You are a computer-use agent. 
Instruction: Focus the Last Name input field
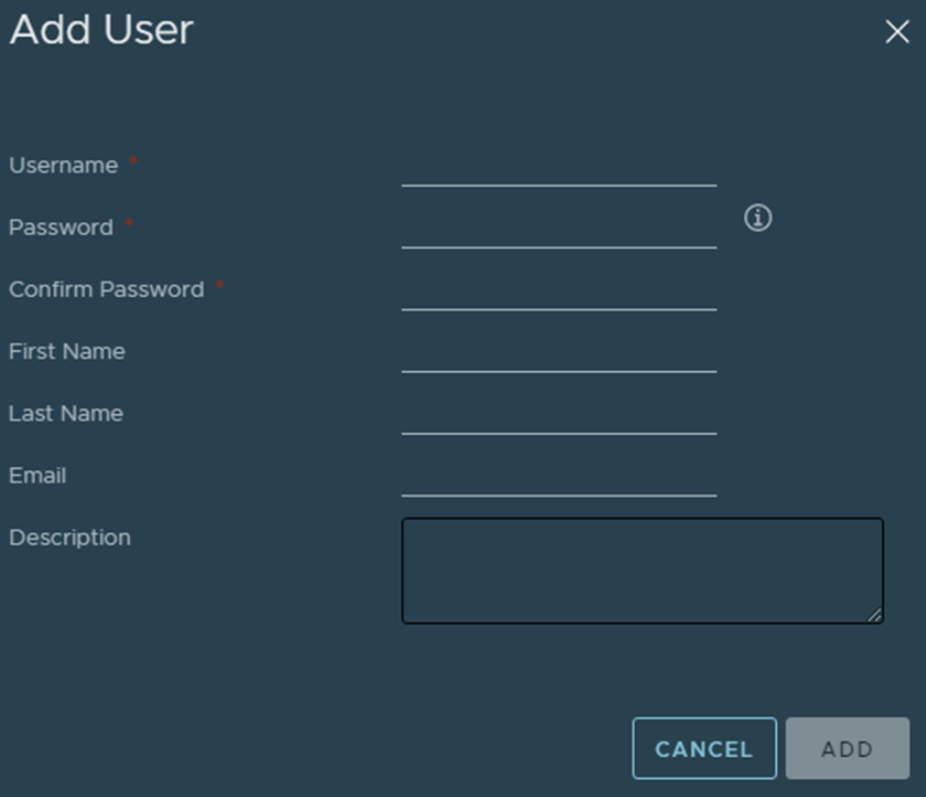[x=558, y=416]
